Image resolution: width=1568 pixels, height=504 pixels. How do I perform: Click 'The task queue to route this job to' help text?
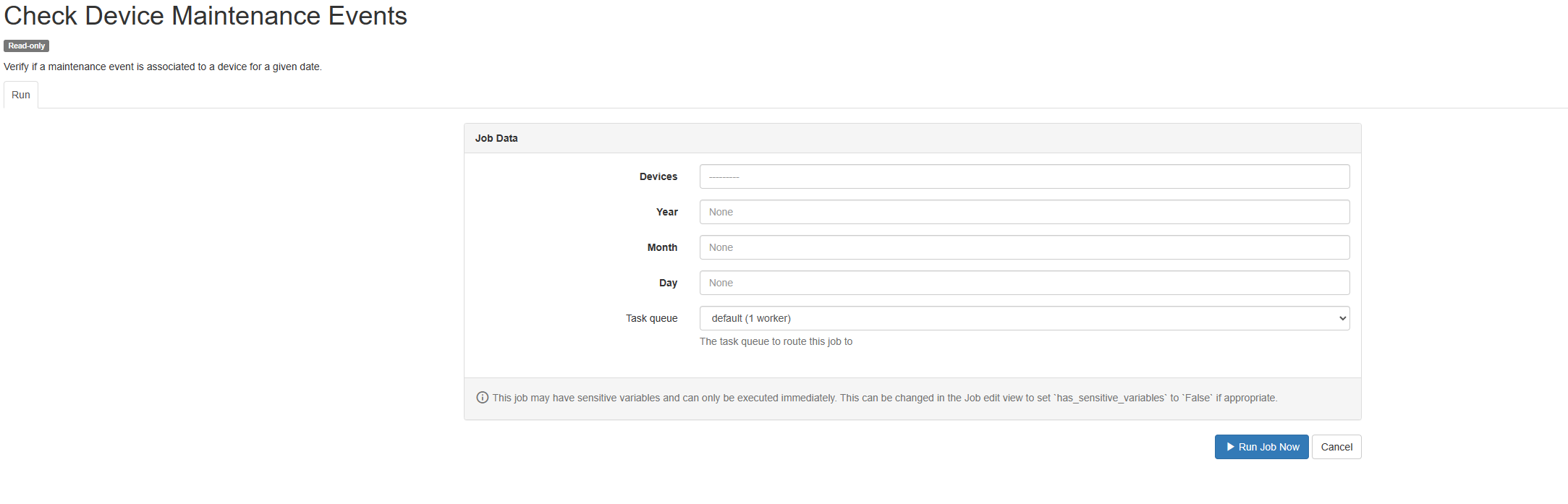click(776, 341)
